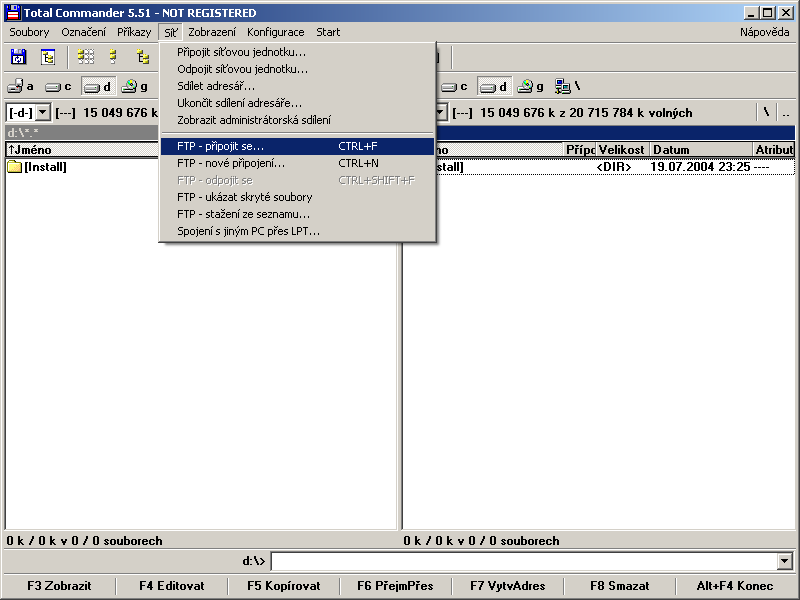Screen dimensions: 800x600
Task: Click the reread source floppy toolbar icon
Action: pos(18,57)
